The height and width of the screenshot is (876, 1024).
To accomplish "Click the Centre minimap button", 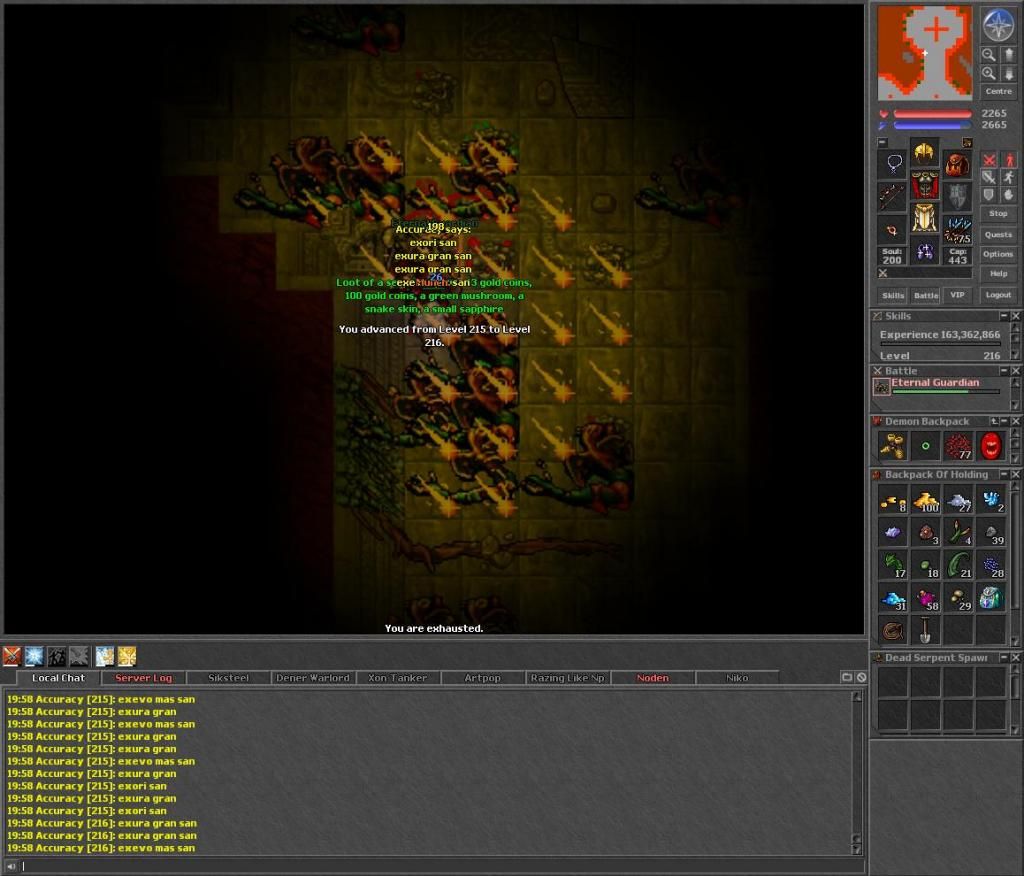I will tap(999, 91).
